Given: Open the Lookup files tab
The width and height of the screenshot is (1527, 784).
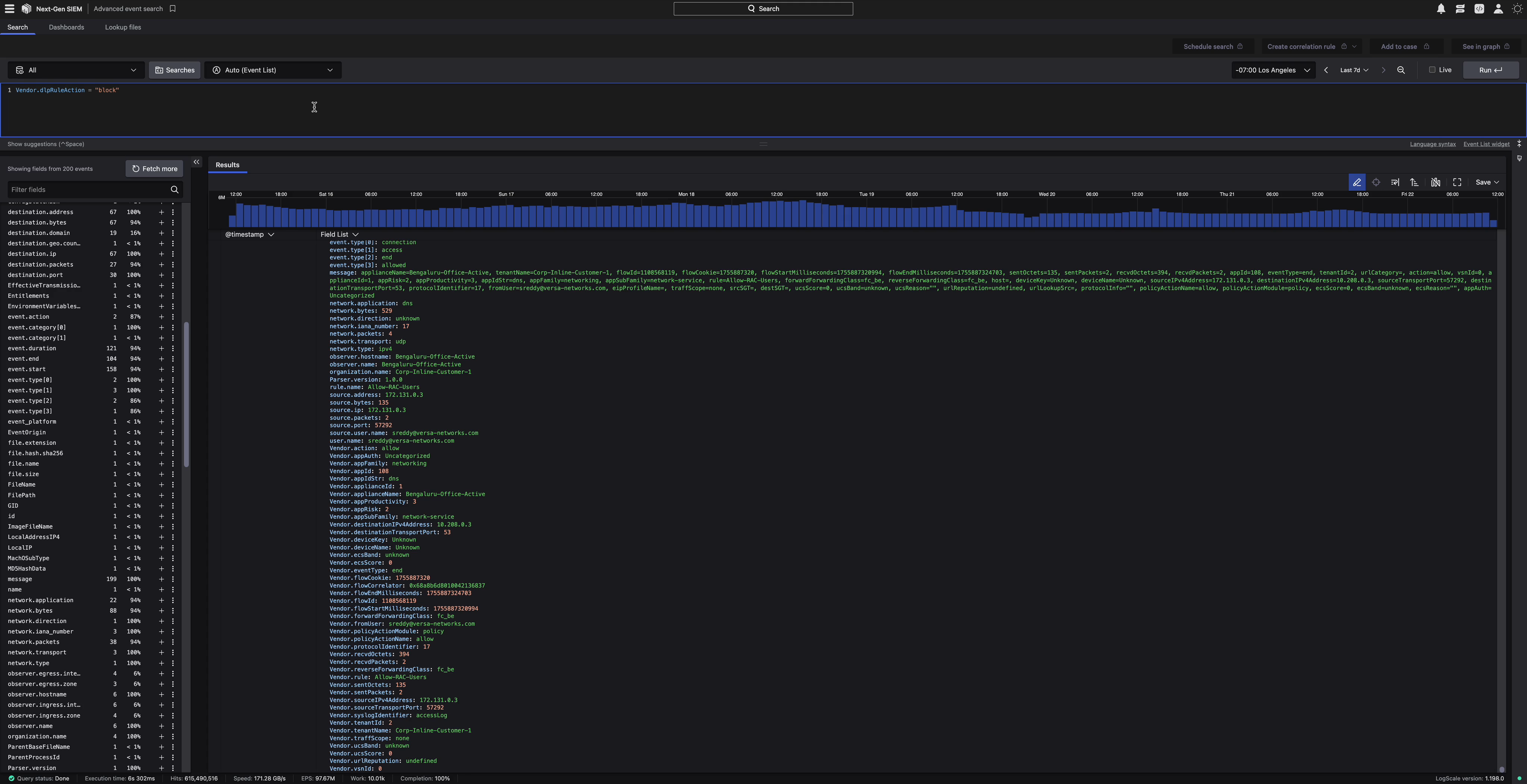Looking at the screenshot, I should (x=123, y=27).
